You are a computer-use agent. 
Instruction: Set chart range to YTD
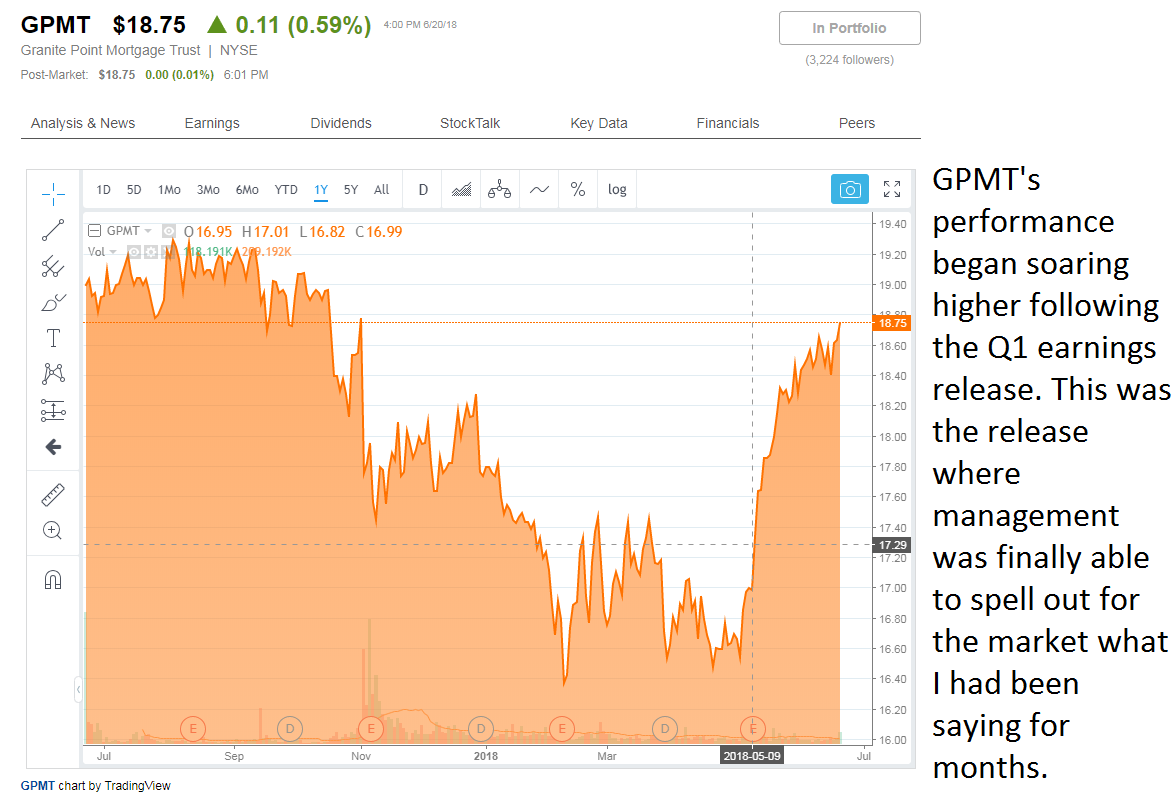coord(286,190)
